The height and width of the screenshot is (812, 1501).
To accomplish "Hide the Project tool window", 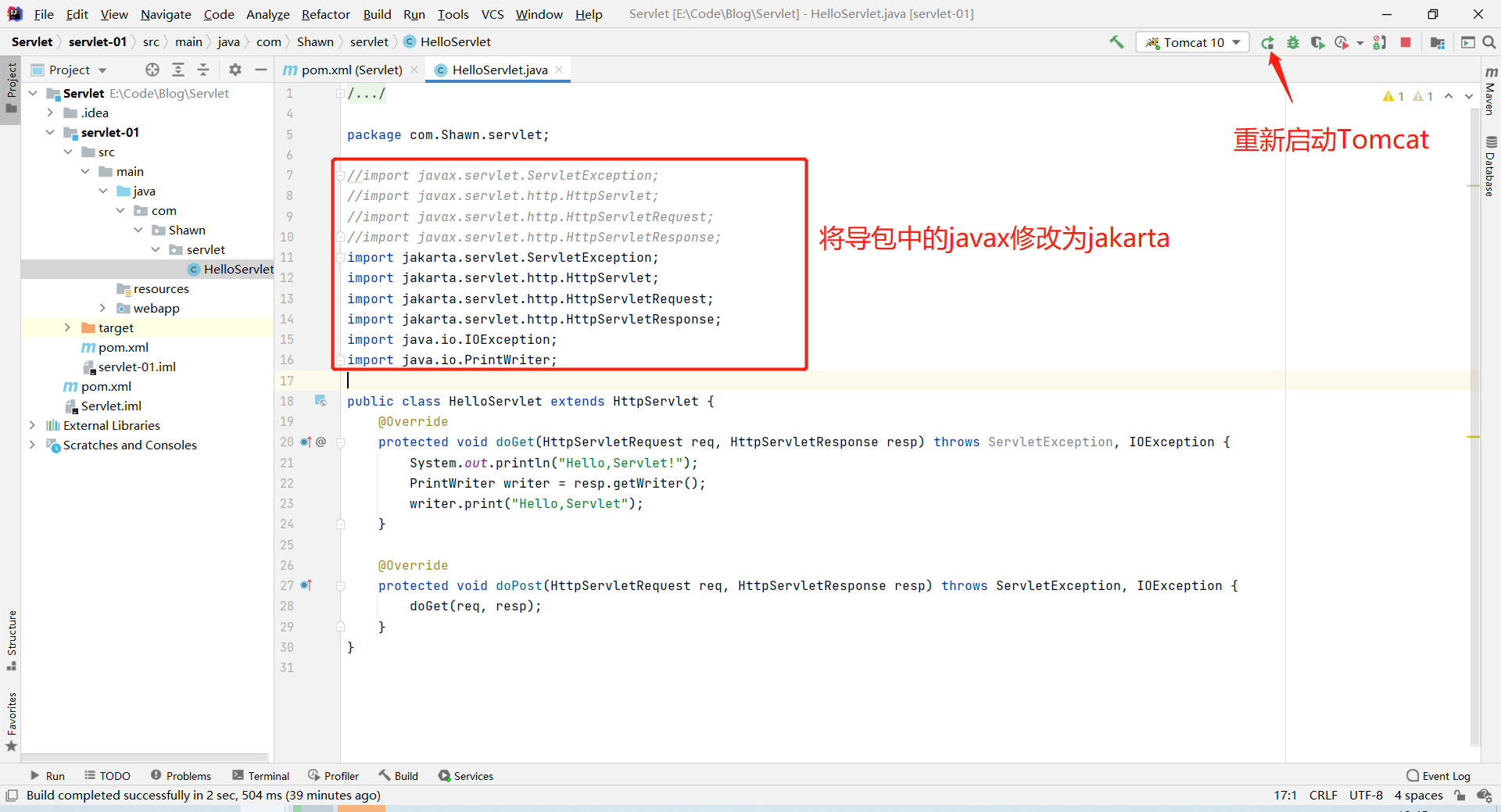I will (260, 70).
